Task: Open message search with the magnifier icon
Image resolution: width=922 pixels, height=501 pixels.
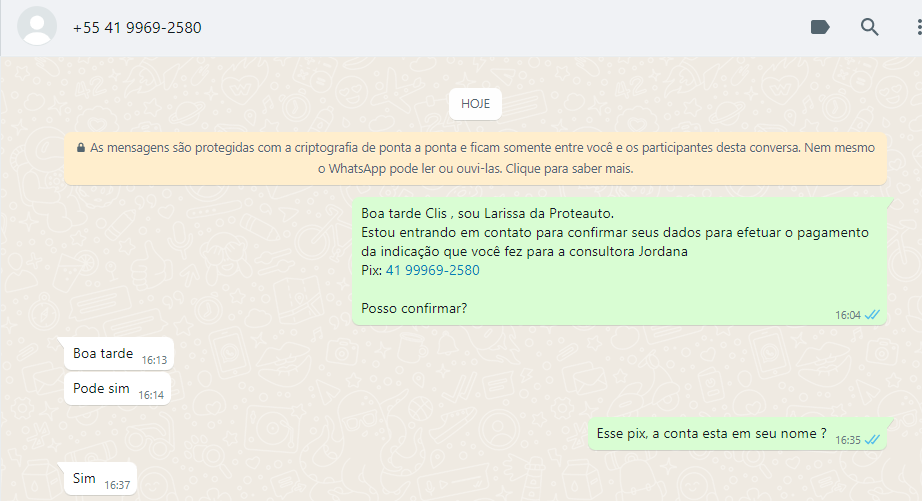Action: coord(869,27)
